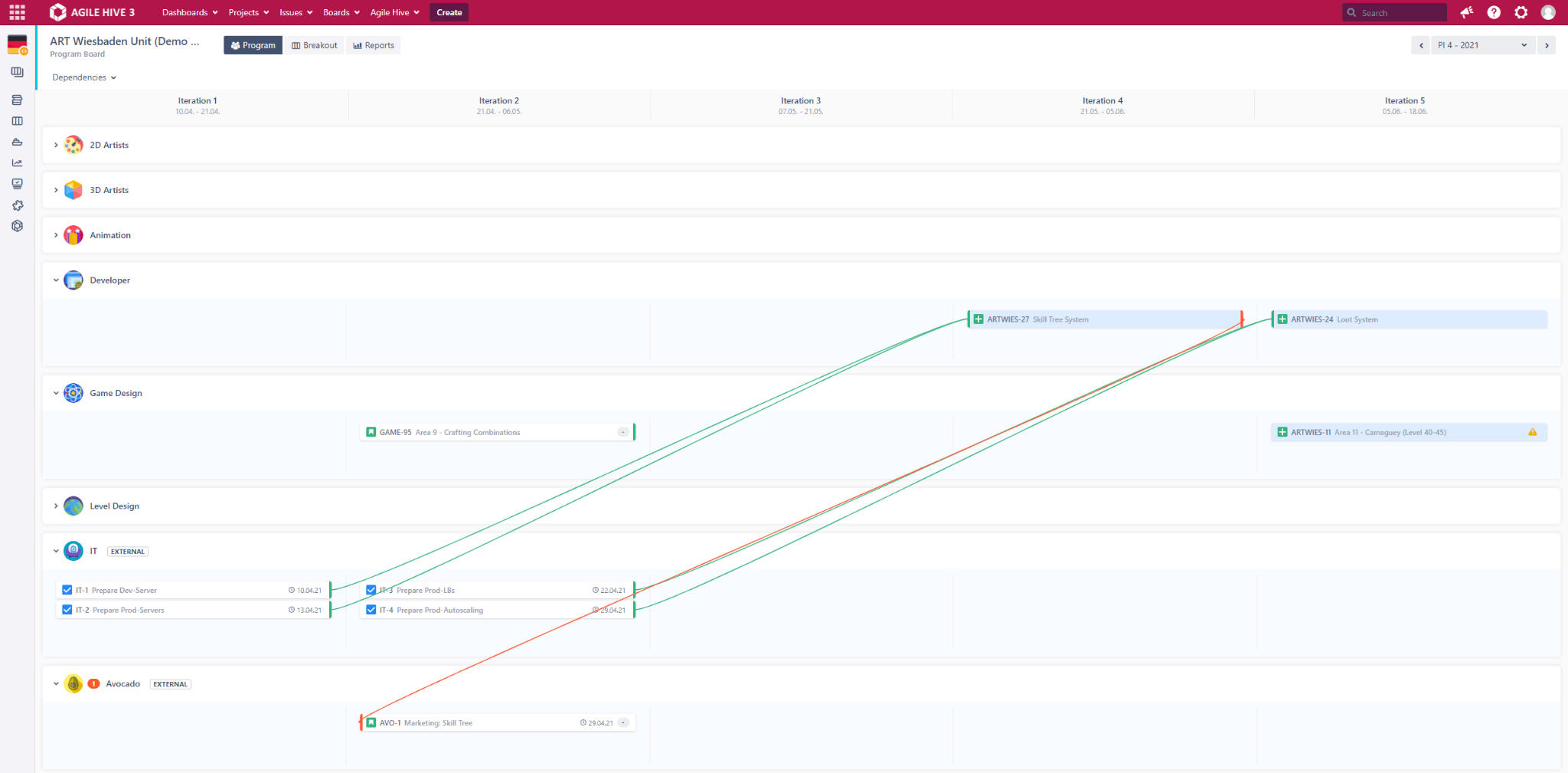1568x773 pixels.
Task: Open the Dependencies dropdown
Action: tap(83, 77)
